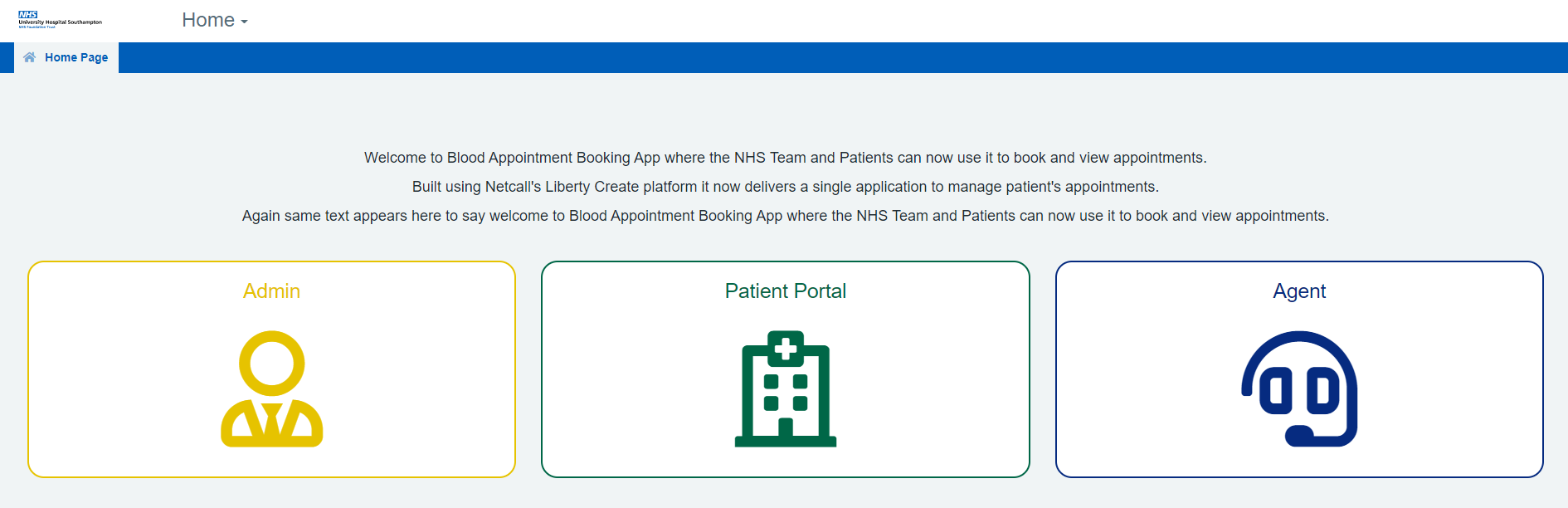Click the blank white top header area
Screen dimensions: 1568x508
coord(830,21)
